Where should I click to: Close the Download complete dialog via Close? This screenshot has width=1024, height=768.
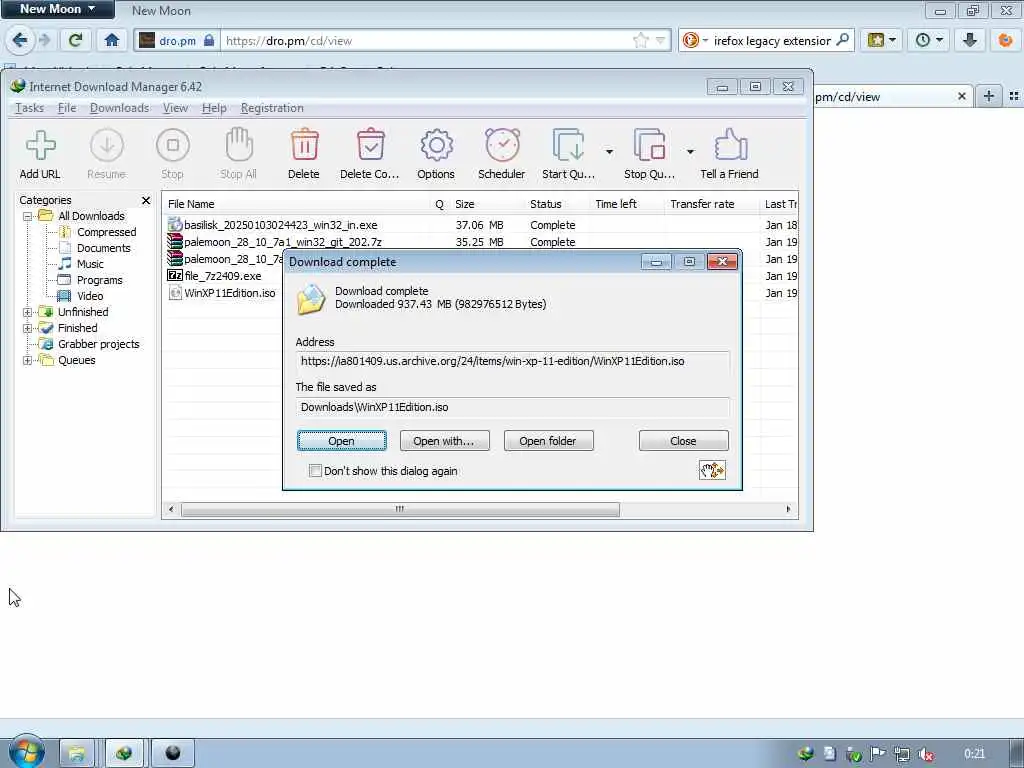(x=683, y=441)
